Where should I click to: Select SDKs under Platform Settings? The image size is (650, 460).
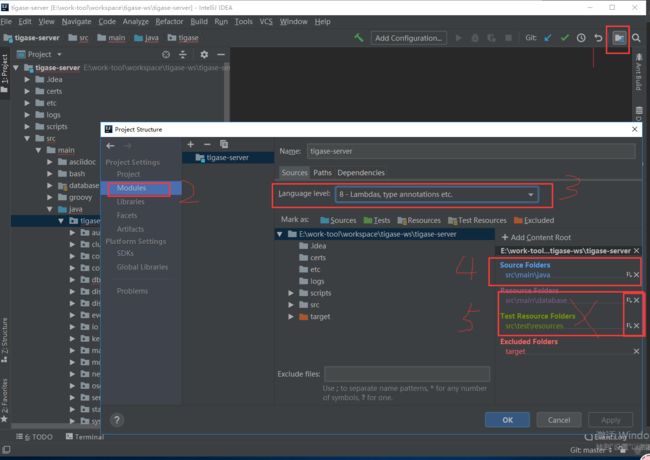(x=125, y=253)
